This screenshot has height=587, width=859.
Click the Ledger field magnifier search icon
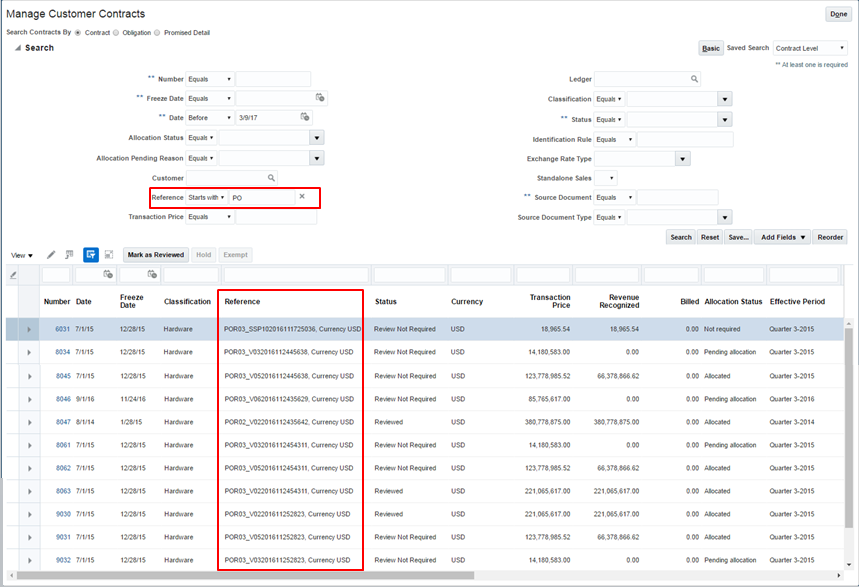tap(694, 79)
